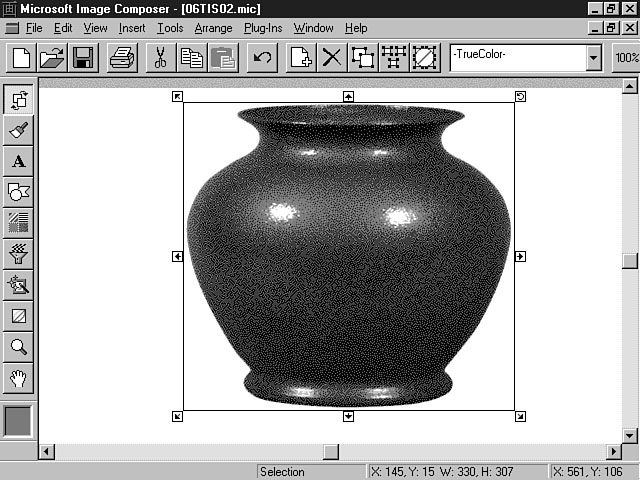
Task: Click the current color swatch
Action: point(19,421)
